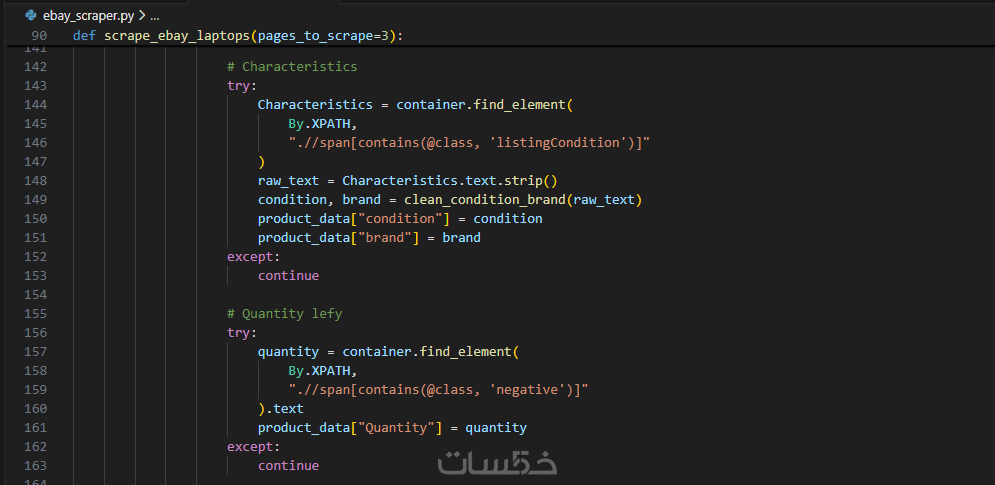Screen dimensions: 995x485
Task: Click the raw_text variable assignment line
Action: coord(407,181)
